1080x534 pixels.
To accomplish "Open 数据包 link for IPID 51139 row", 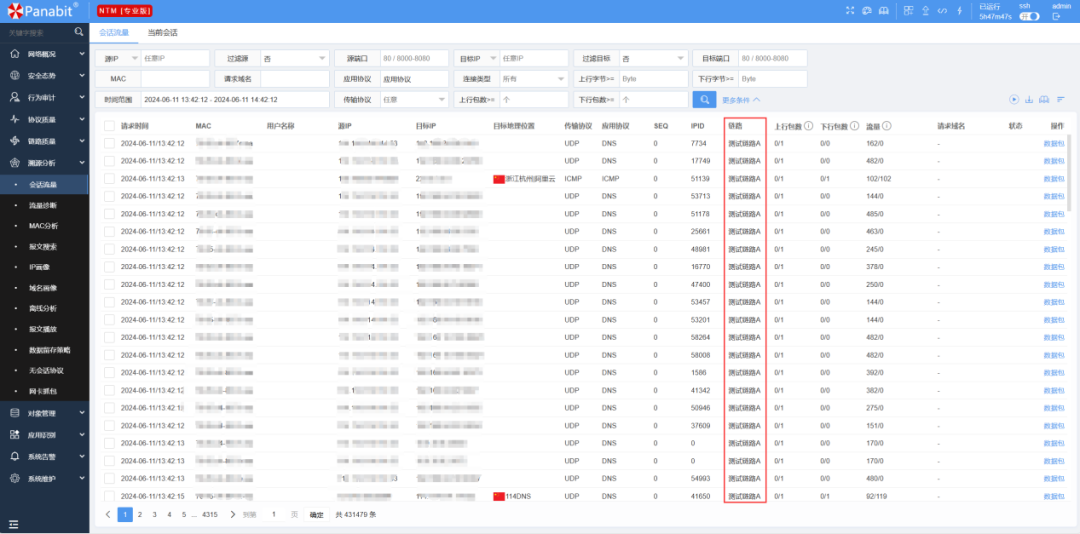I will [1054, 178].
